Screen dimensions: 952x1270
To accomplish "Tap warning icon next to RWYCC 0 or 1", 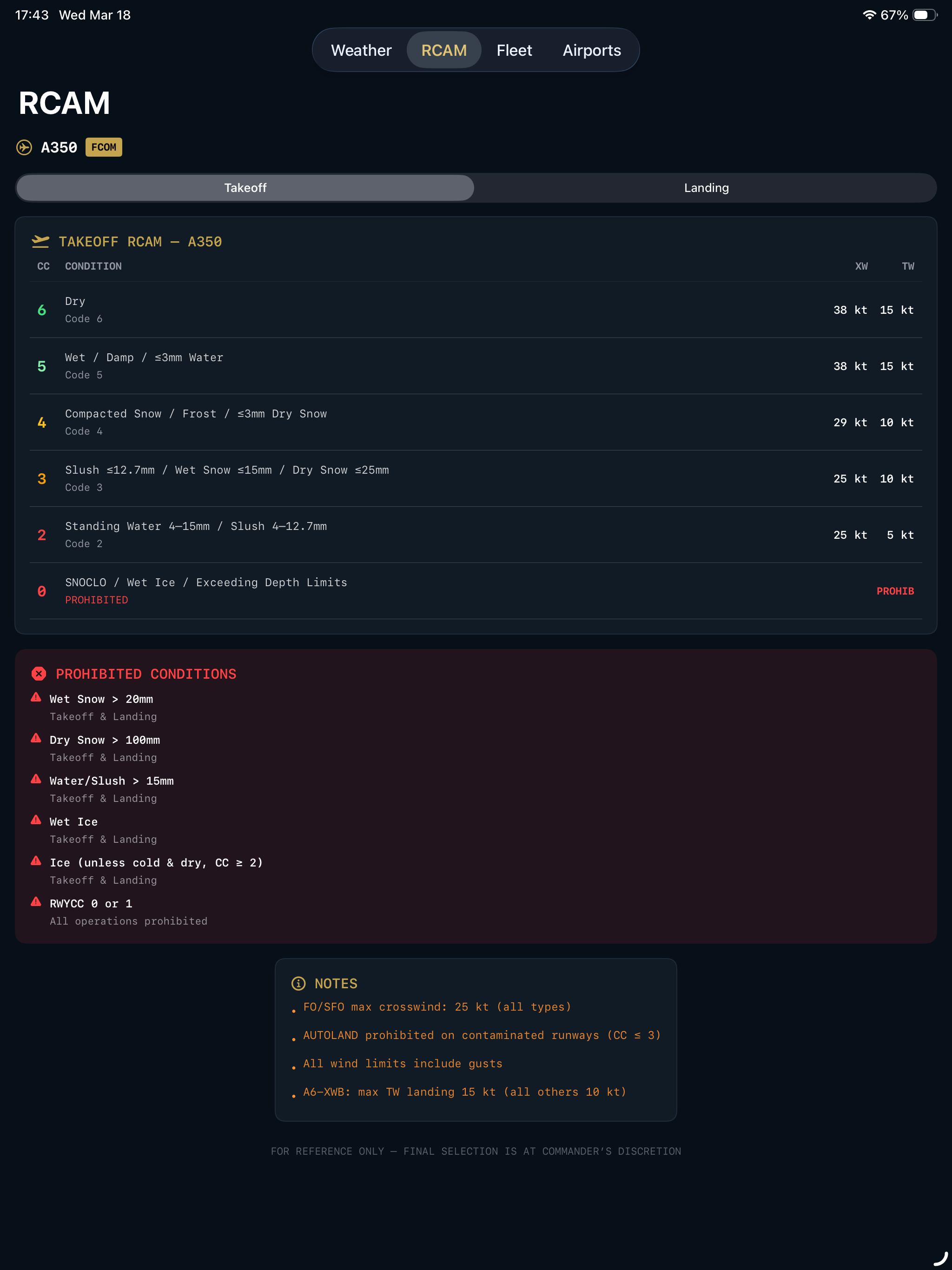I will point(36,901).
